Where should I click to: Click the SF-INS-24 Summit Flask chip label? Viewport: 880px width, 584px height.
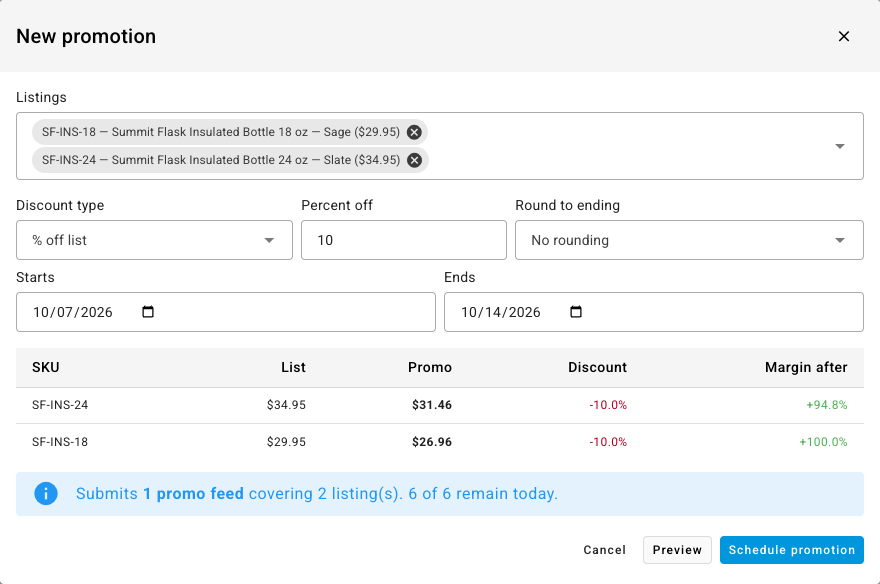click(221, 160)
